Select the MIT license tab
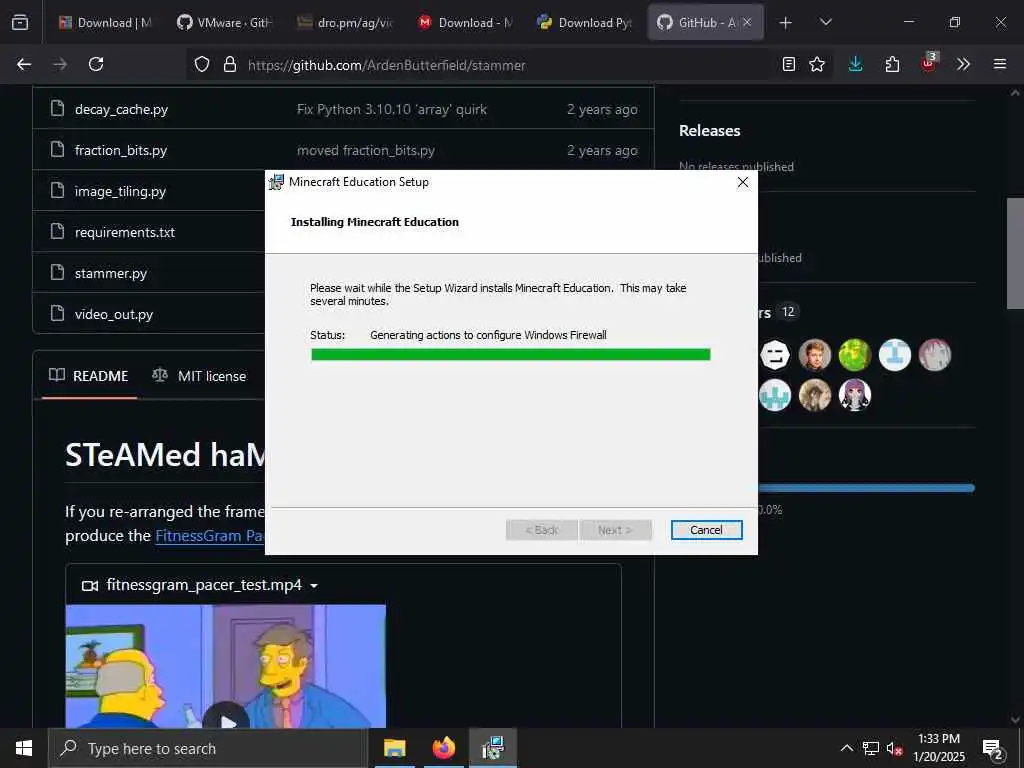Screen dimensions: 1024x768 point(199,376)
